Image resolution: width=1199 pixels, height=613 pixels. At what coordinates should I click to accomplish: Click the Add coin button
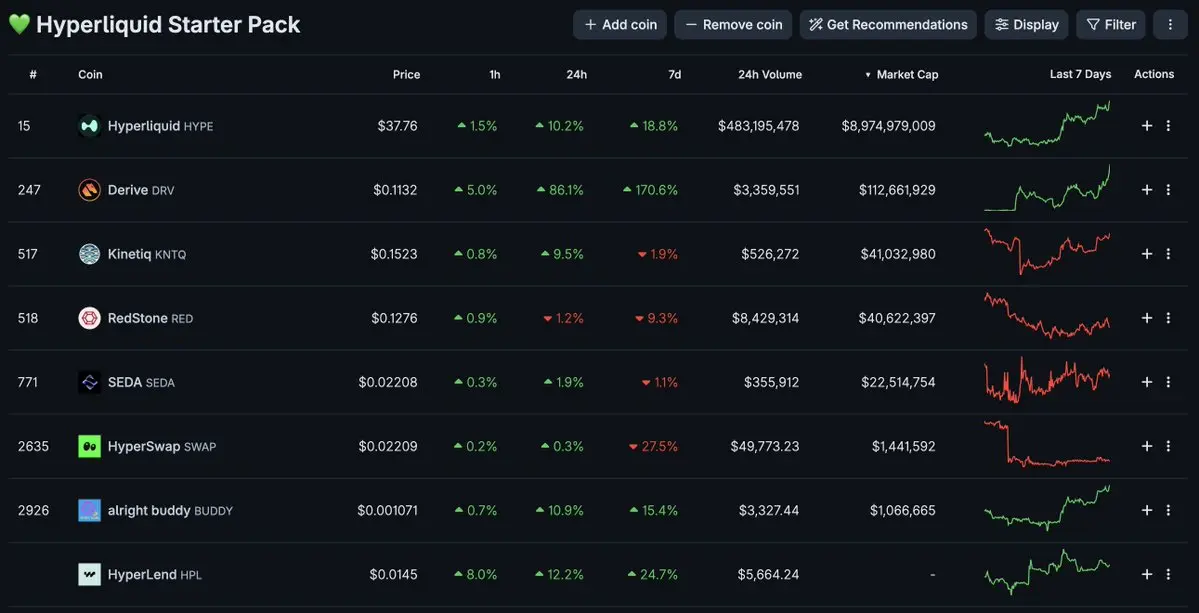(x=620, y=24)
